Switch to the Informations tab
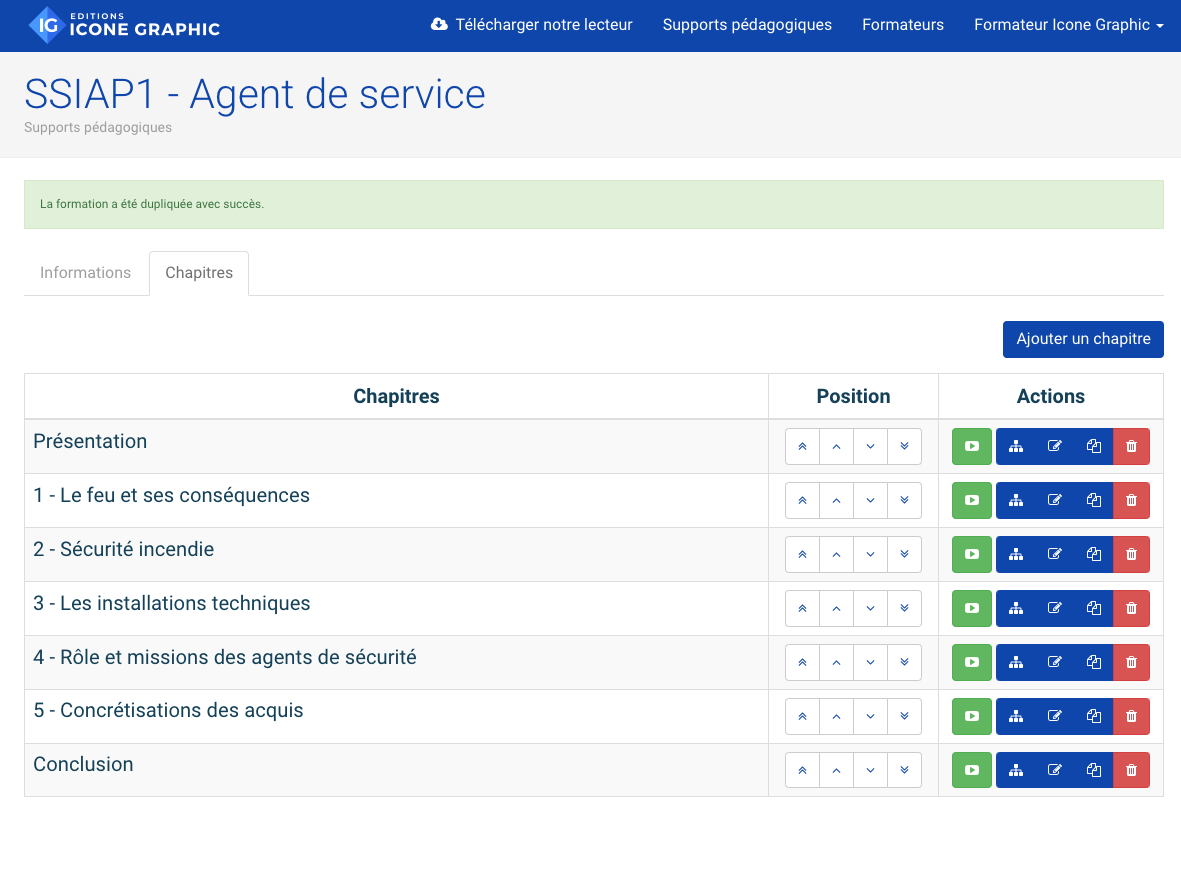 point(85,273)
